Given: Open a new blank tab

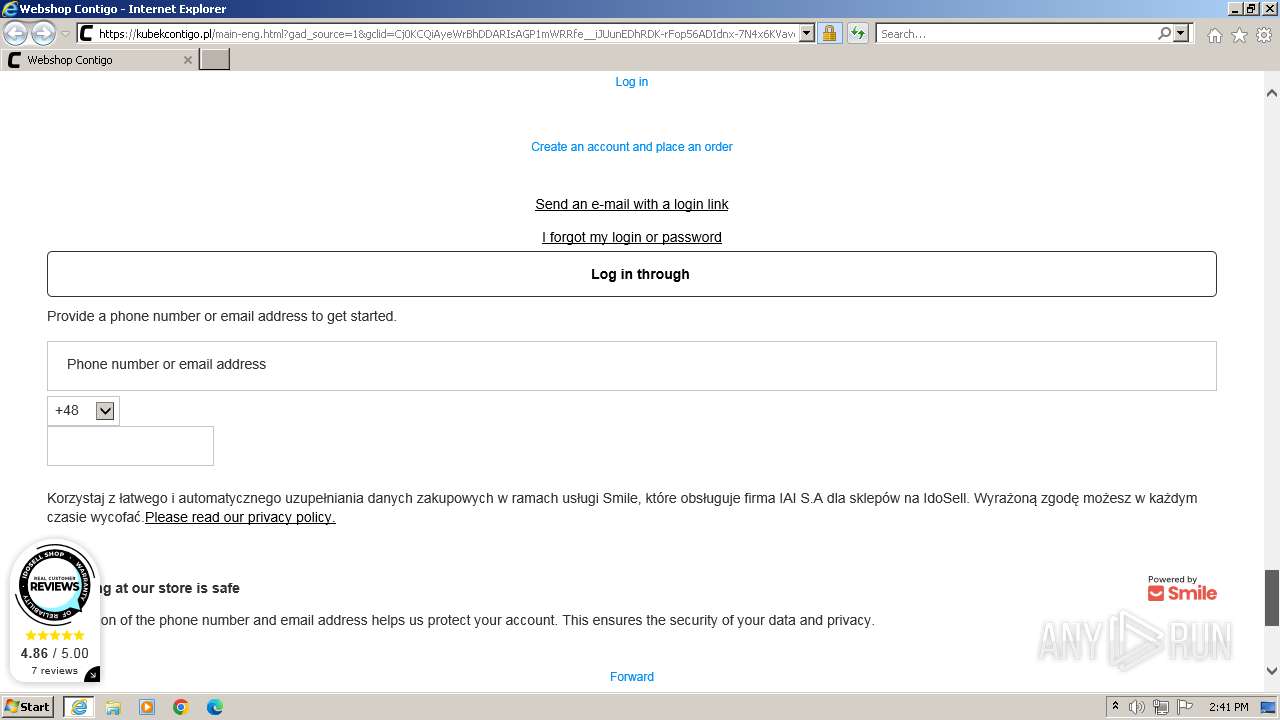Looking at the screenshot, I should (215, 60).
